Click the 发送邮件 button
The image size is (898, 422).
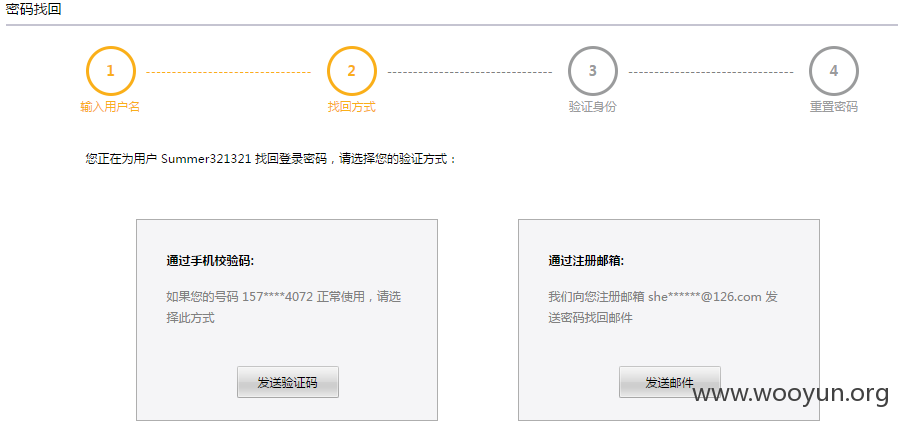tap(669, 382)
